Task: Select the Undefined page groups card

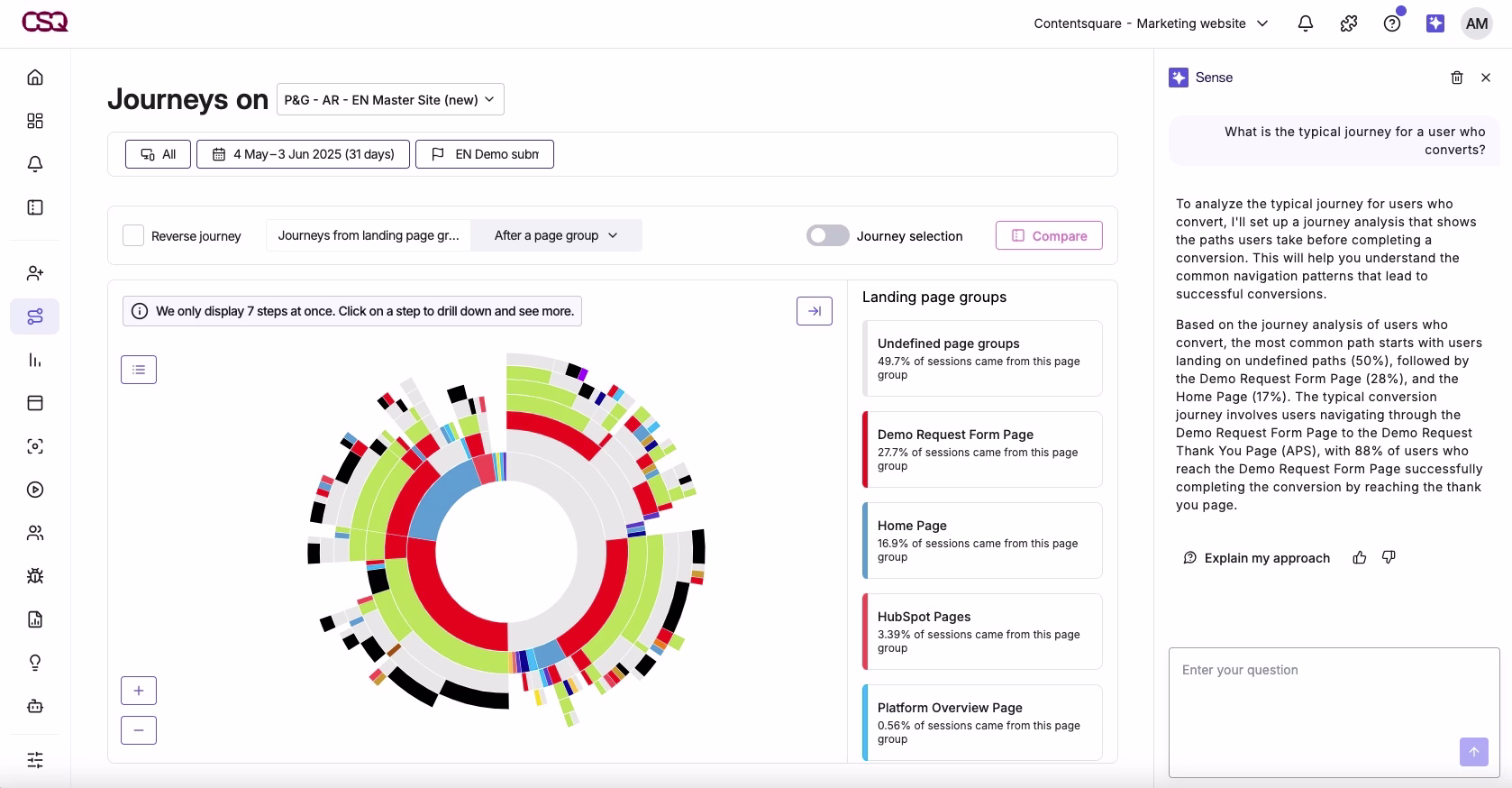Action: pyautogui.click(x=982, y=359)
